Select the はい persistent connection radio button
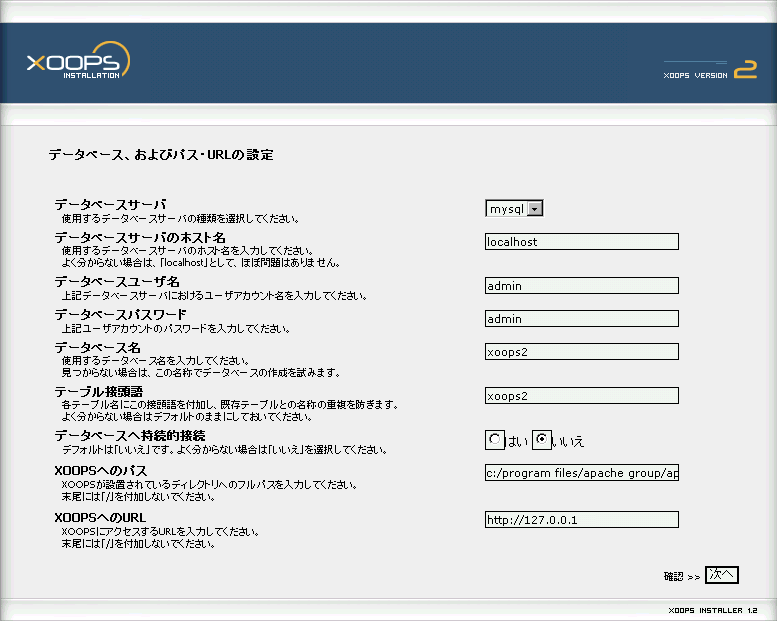Viewport: 777px width, 621px height. tap(494, 439)
